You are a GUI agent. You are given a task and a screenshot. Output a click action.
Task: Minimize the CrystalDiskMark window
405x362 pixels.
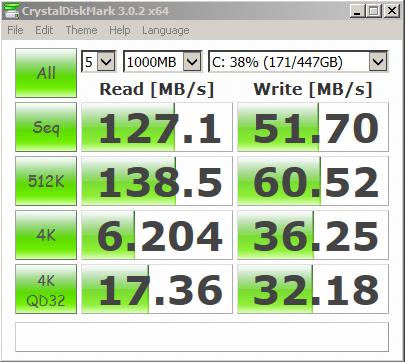[x=357, y=11]
